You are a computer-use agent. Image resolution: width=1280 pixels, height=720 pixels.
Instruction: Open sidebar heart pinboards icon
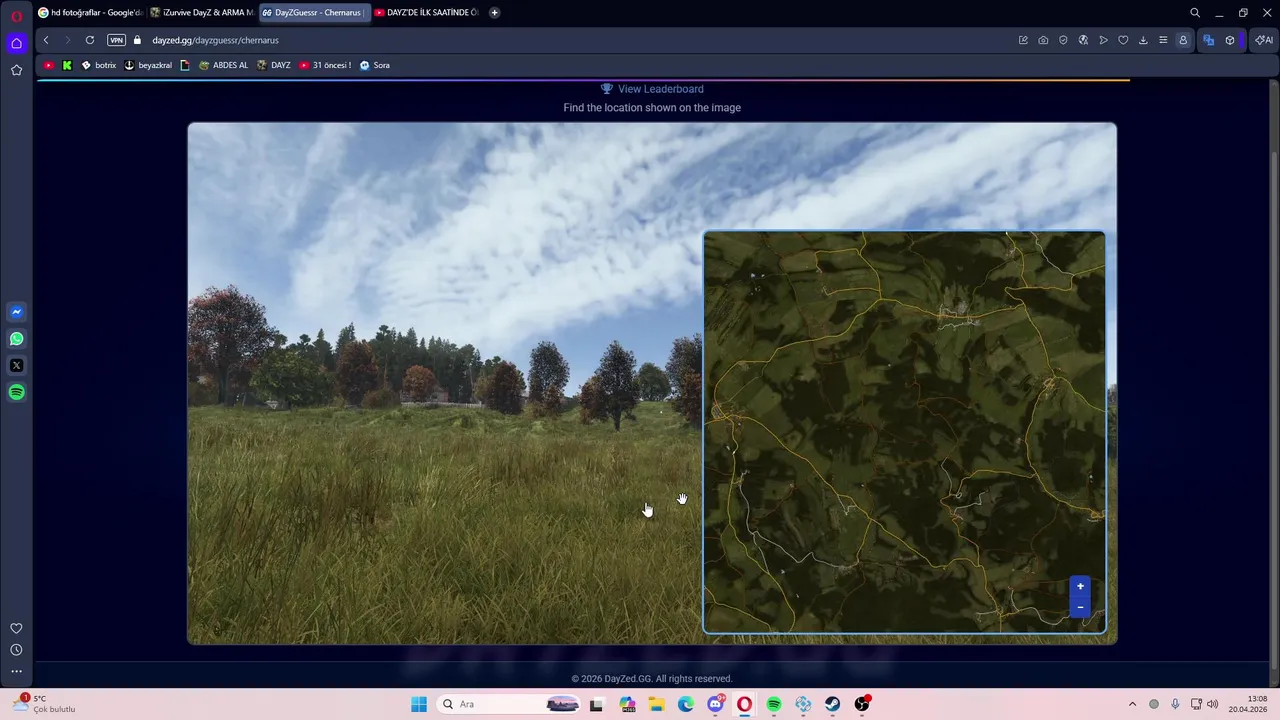(x=16, y=628)
